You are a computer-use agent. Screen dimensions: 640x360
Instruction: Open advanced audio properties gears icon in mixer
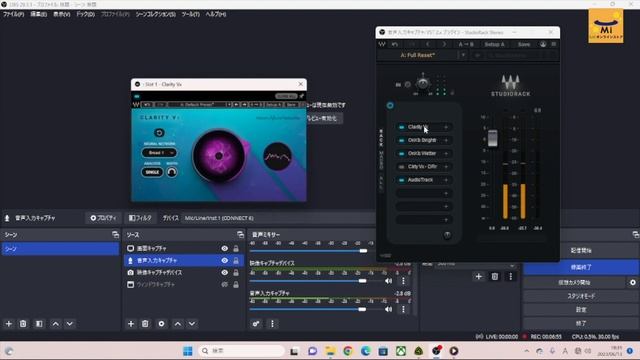(256, 324)
